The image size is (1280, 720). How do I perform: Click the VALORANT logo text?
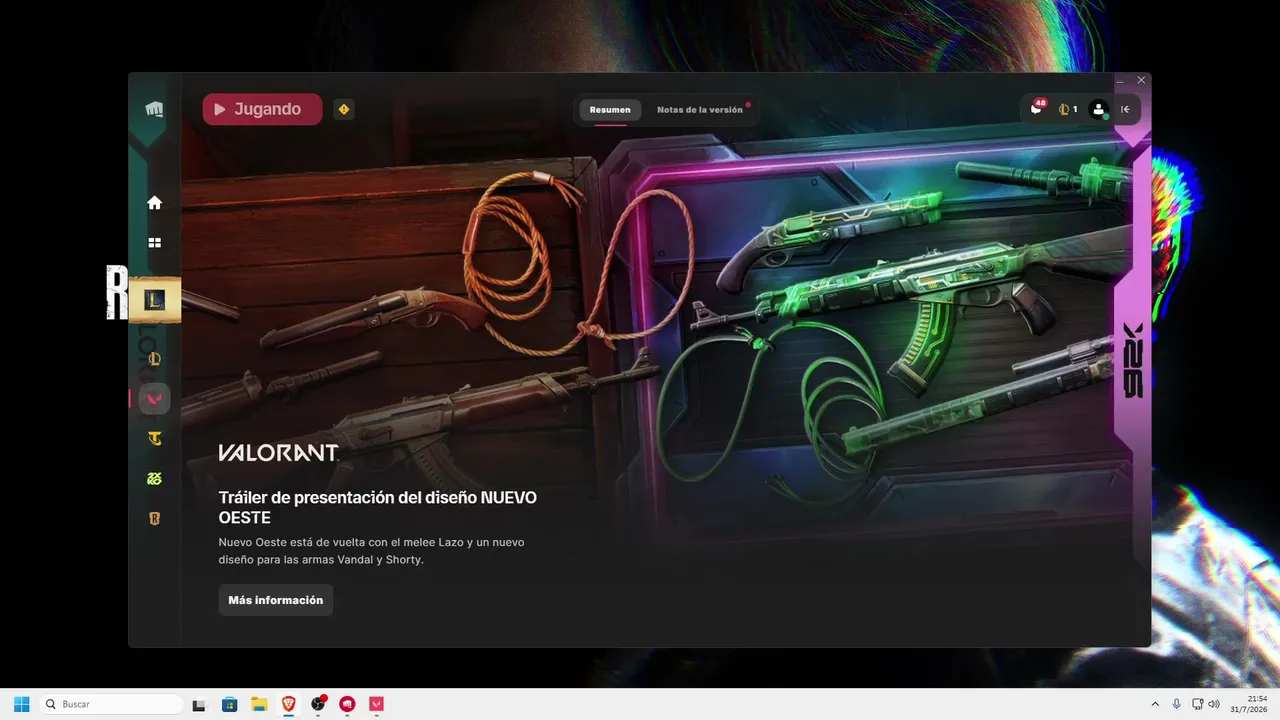click(279, 453)
